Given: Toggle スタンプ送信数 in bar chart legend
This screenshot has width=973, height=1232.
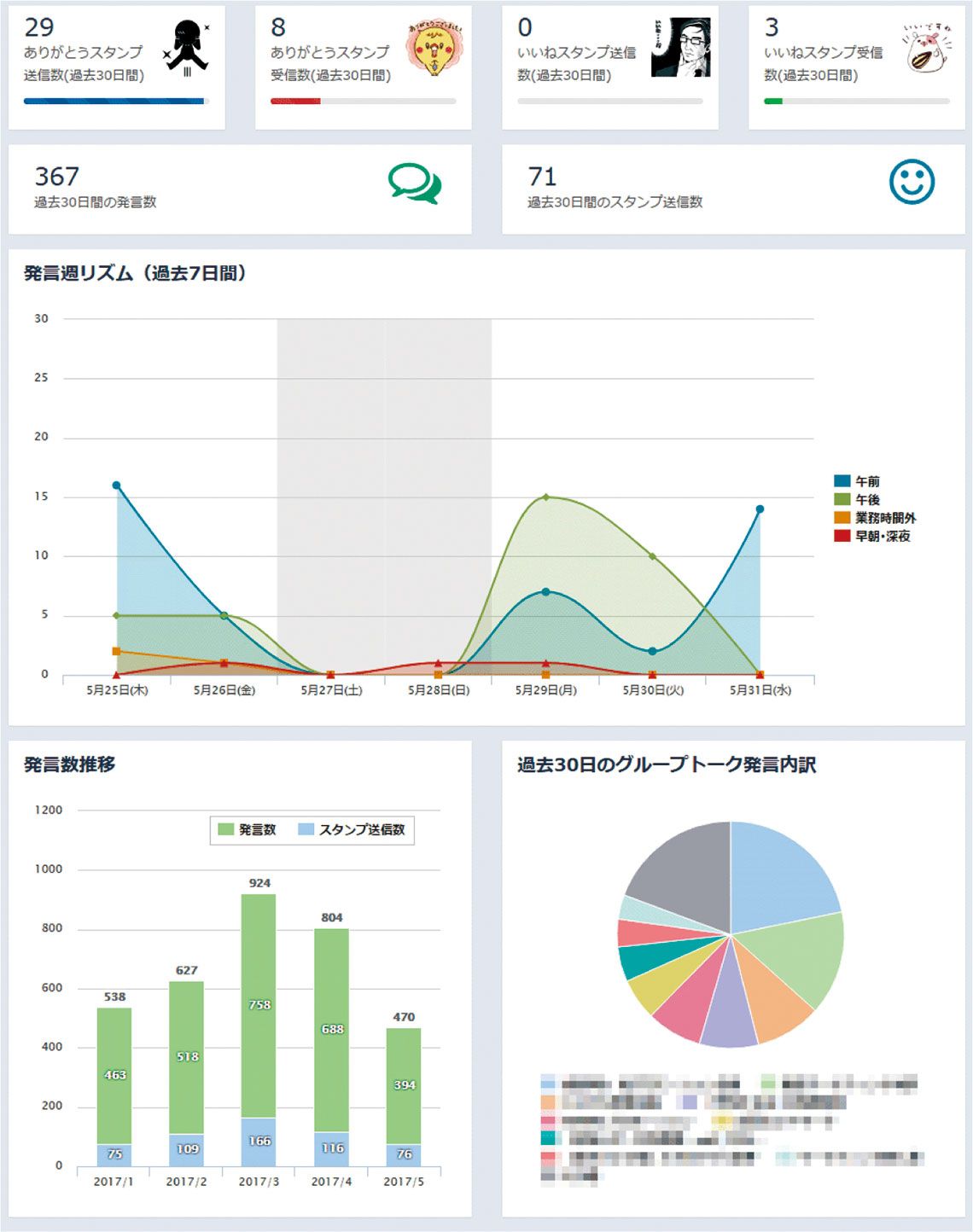Looking at the screenshot, I should click(x=352, y=829).
